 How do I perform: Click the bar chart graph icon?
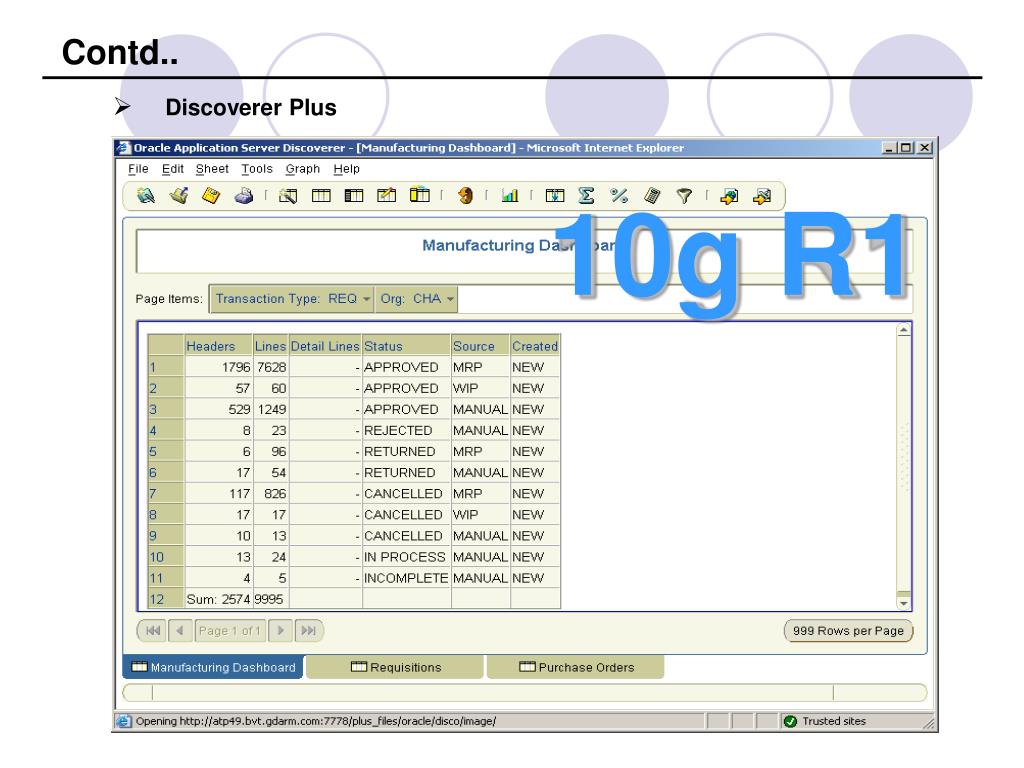coord(509,195)
